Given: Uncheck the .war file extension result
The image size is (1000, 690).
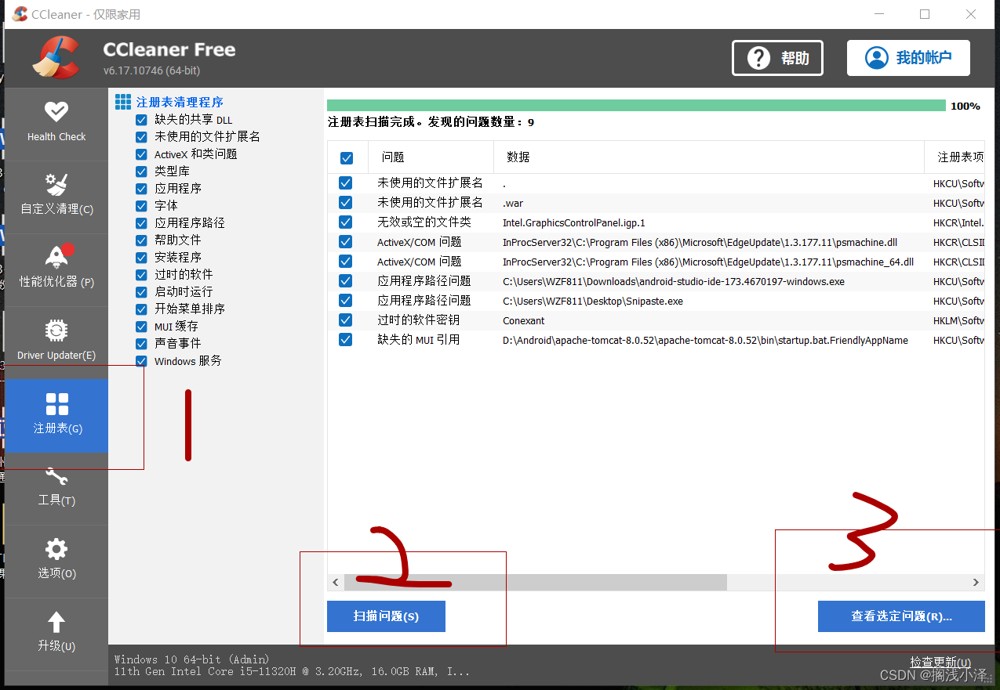Looking at the screenshot, I should (346, 203).
